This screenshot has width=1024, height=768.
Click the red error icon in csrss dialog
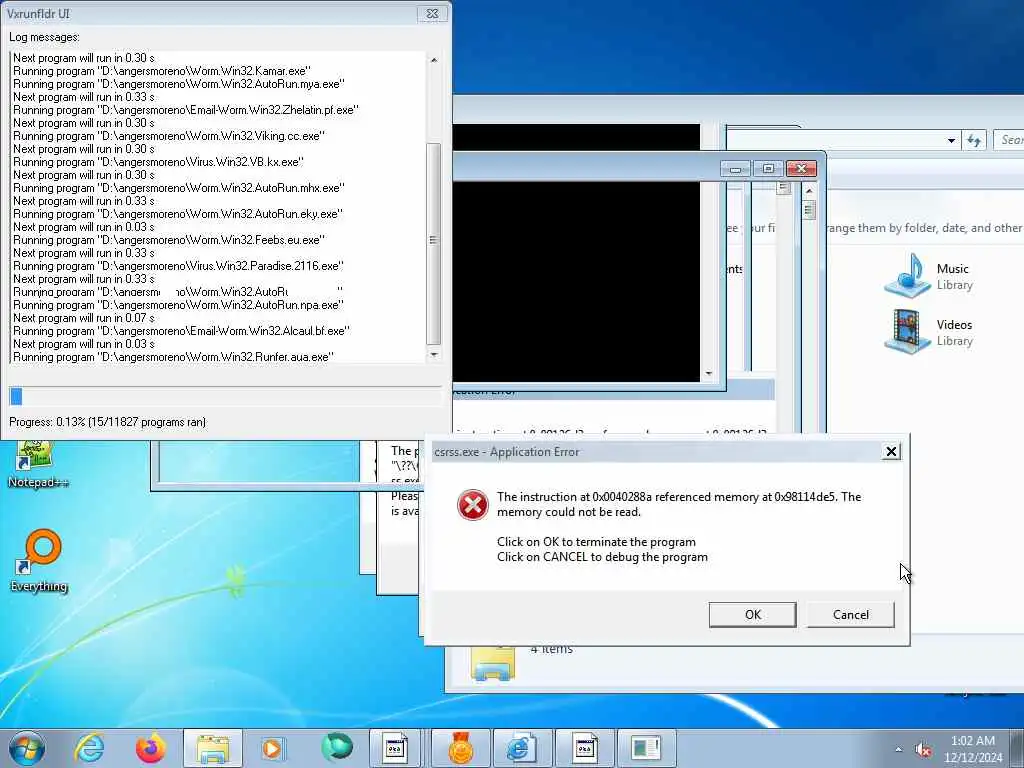tap(472, 505)
